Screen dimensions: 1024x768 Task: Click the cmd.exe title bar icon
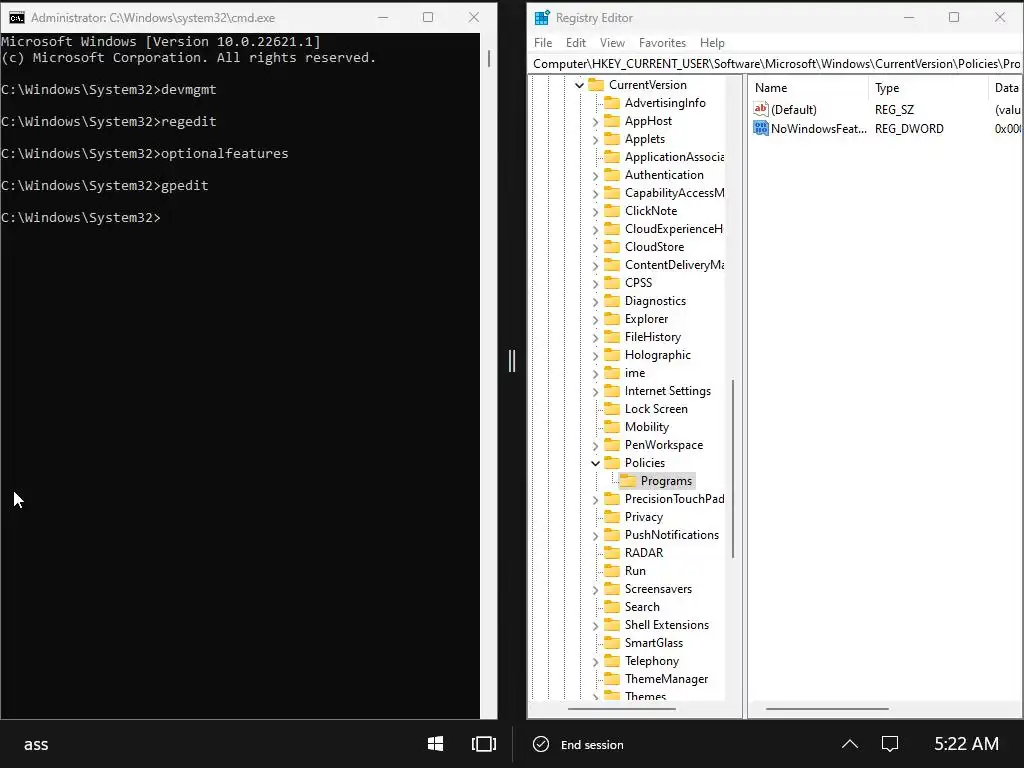[17, 18]
